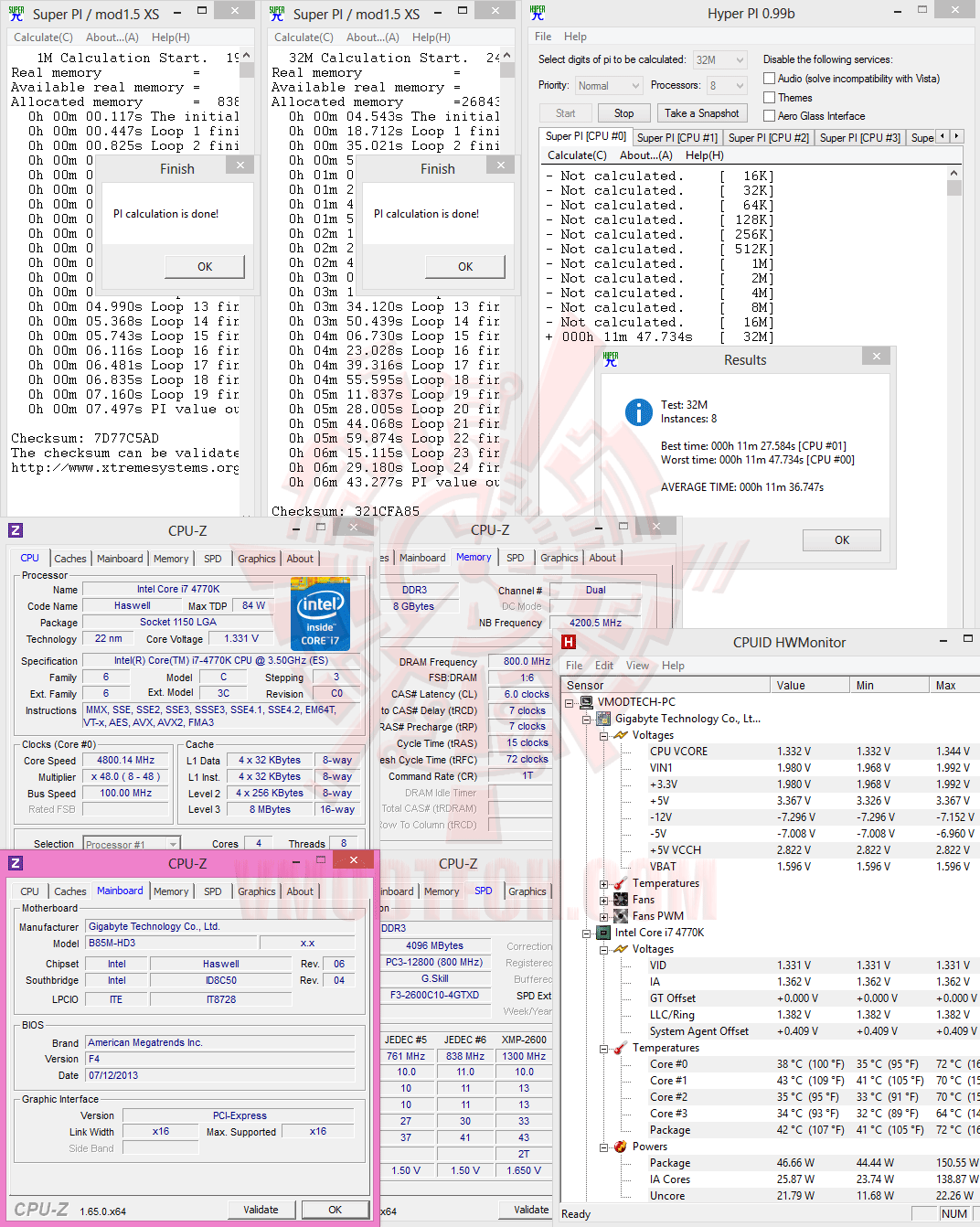Click OK button in pink CPU-Z
The height and width of the screenshot is (1227, 980).
336,1210
